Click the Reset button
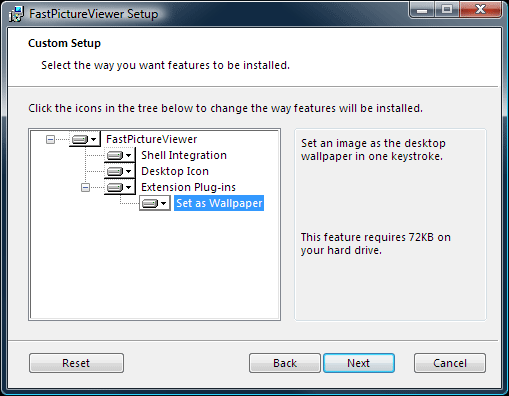509x396 pixels. point(76,363)
